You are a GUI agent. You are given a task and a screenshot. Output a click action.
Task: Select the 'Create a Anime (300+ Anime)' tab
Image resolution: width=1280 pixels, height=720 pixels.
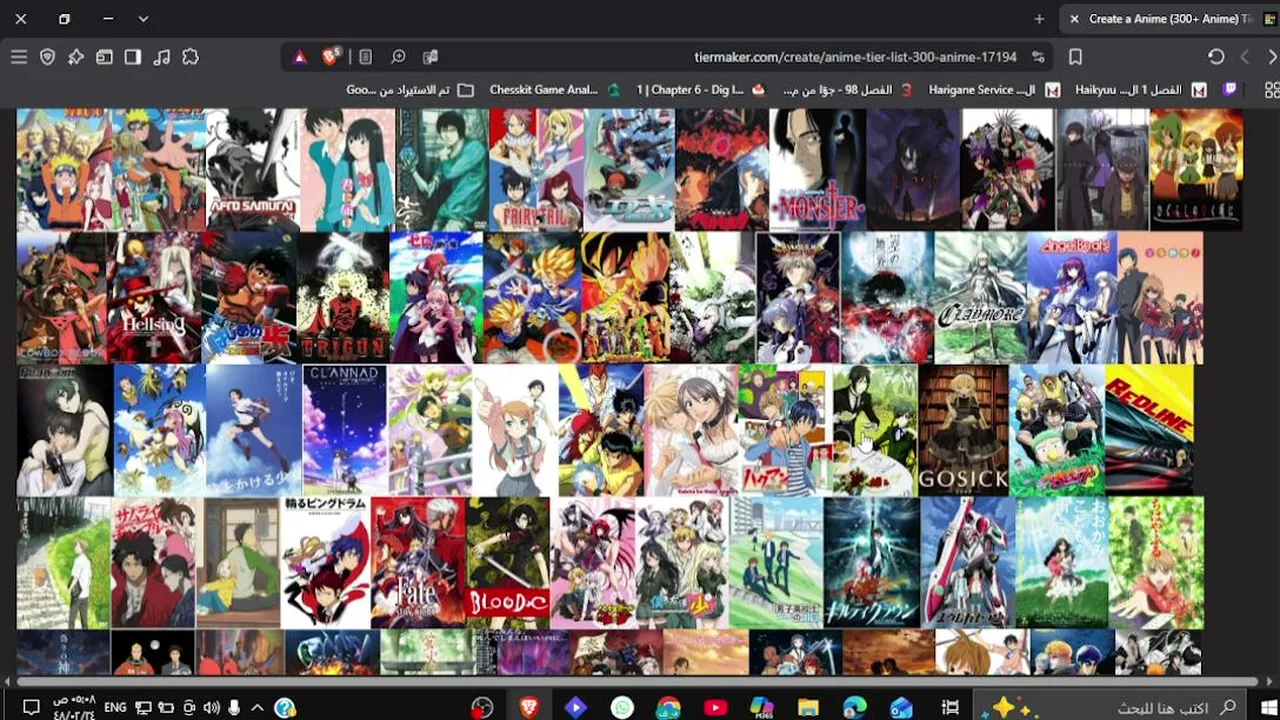click(1169, 19)
